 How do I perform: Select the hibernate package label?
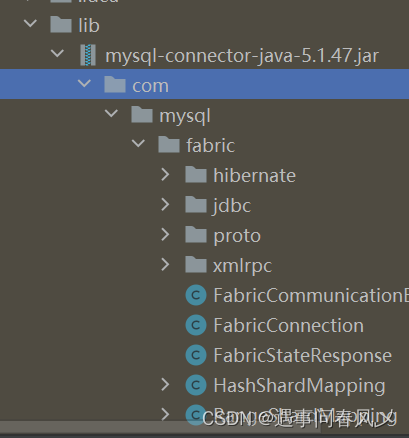(255, 175)
